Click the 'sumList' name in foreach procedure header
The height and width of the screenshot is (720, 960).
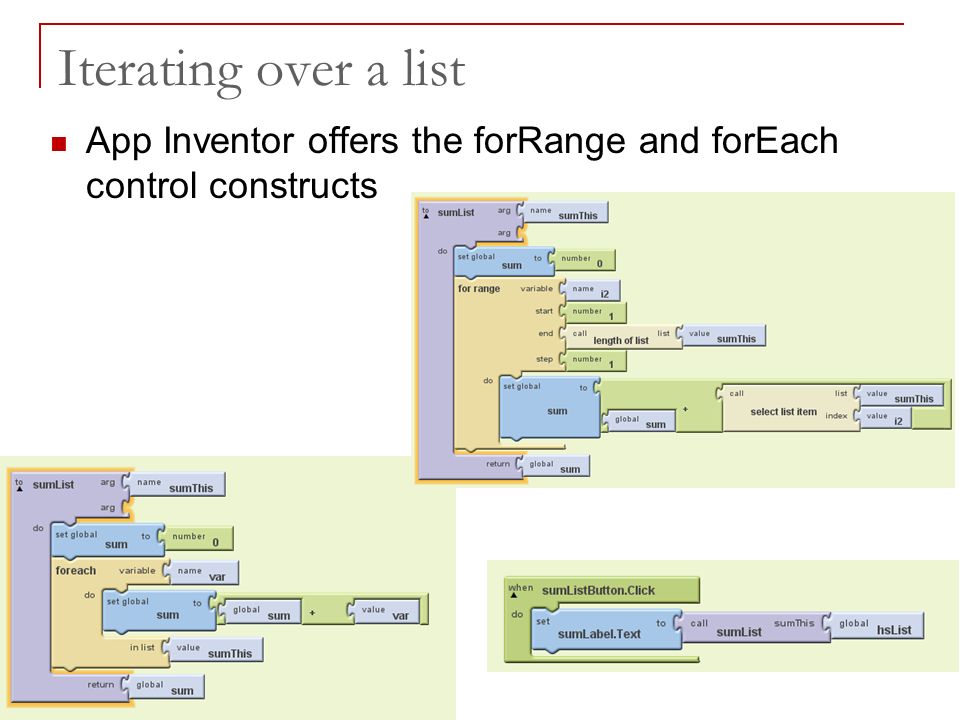[x=53, y=484]
